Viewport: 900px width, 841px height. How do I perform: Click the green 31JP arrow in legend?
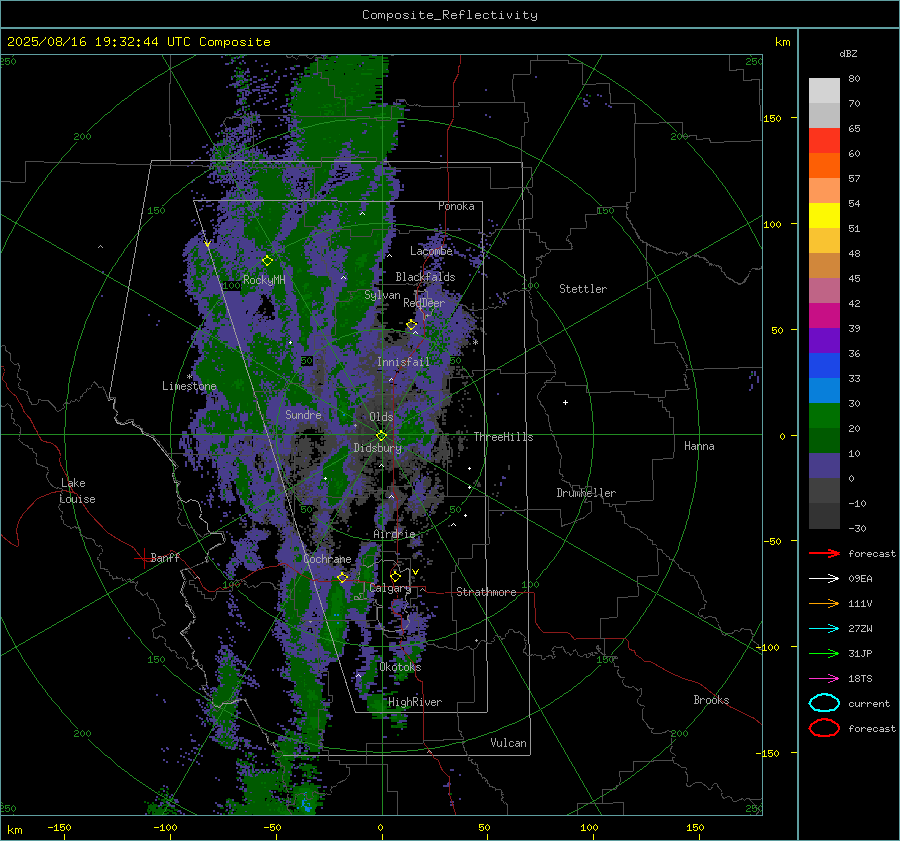point(824,653)
